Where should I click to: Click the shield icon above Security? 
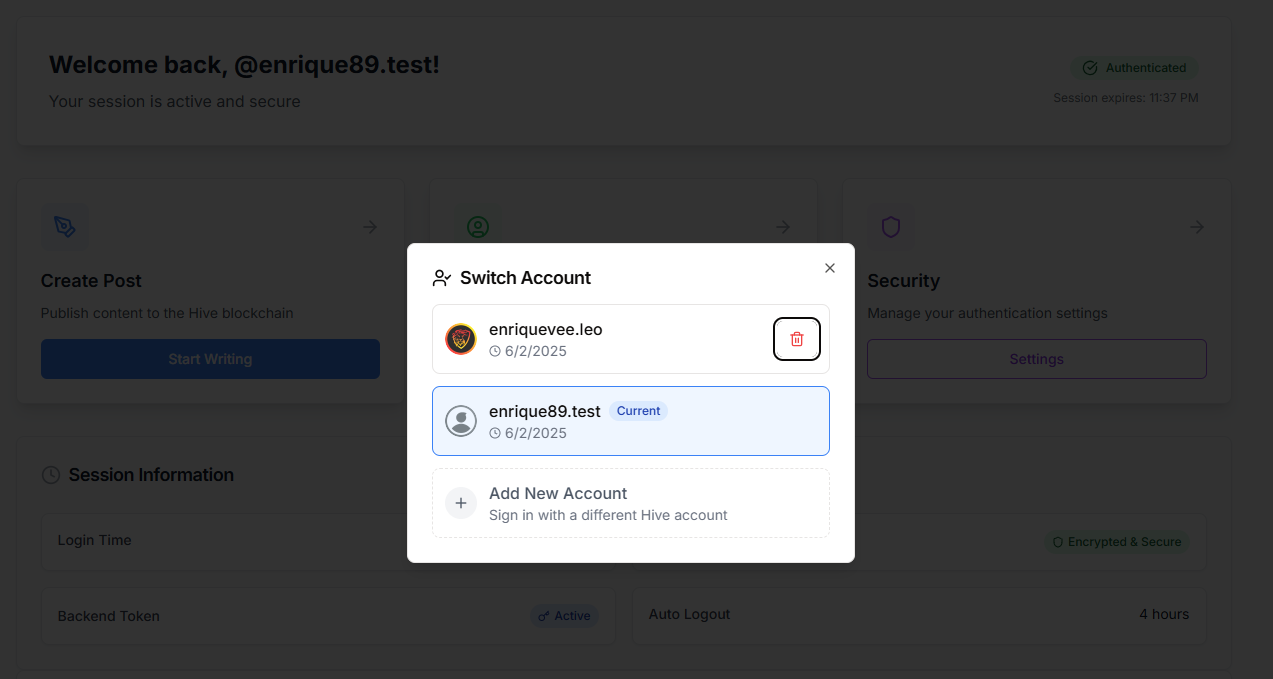891,227
